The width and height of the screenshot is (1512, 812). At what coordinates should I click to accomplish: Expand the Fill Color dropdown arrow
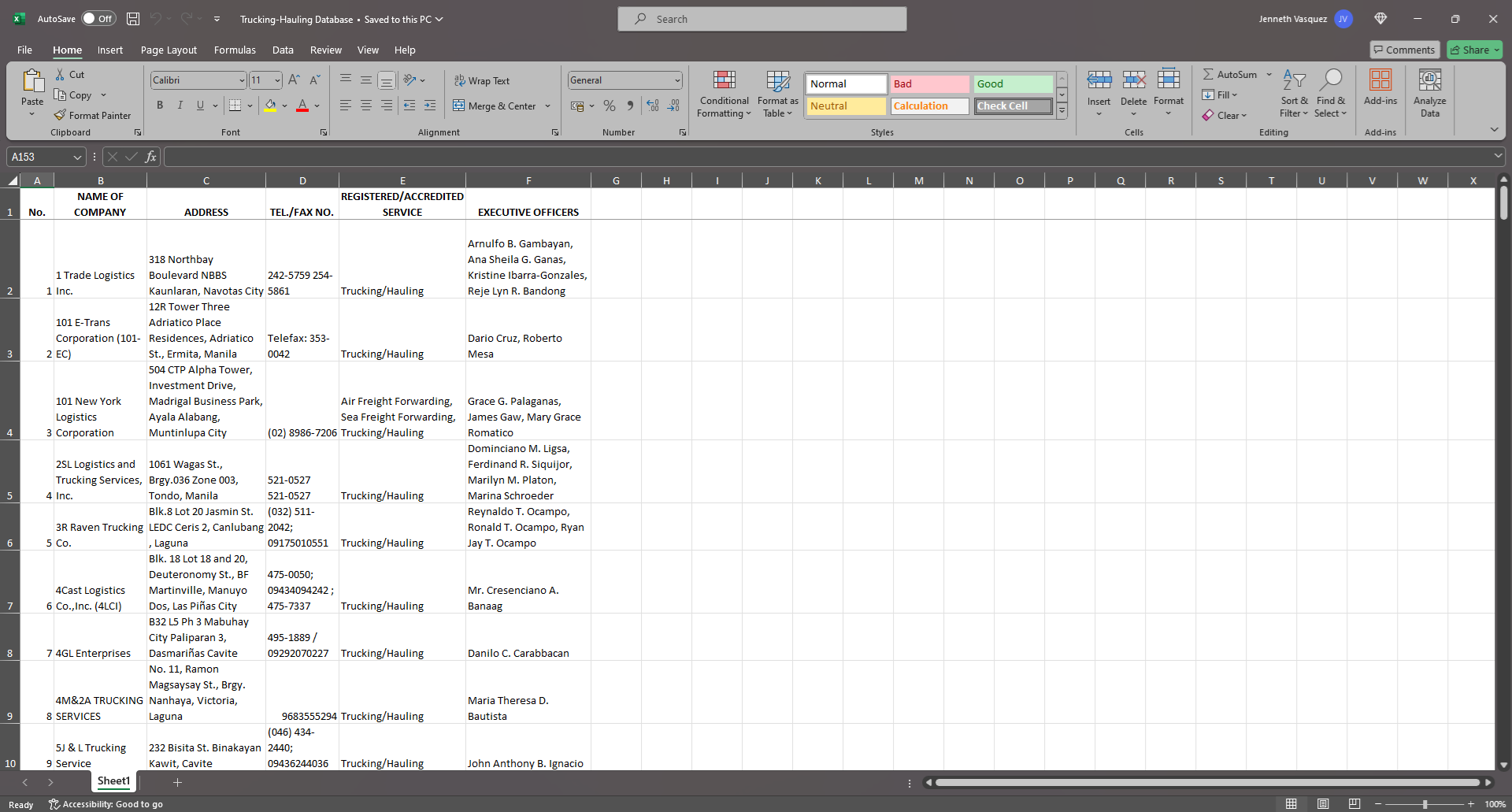(x=285, y=106)
